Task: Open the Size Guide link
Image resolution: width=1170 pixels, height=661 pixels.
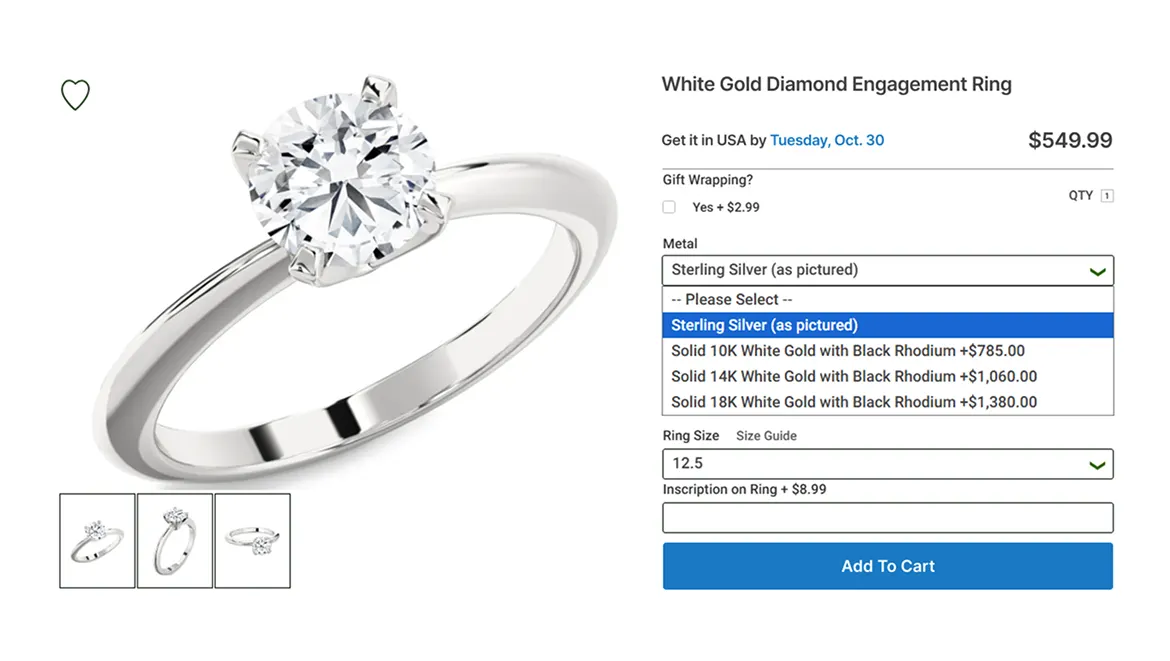Action: click(766, 436)
